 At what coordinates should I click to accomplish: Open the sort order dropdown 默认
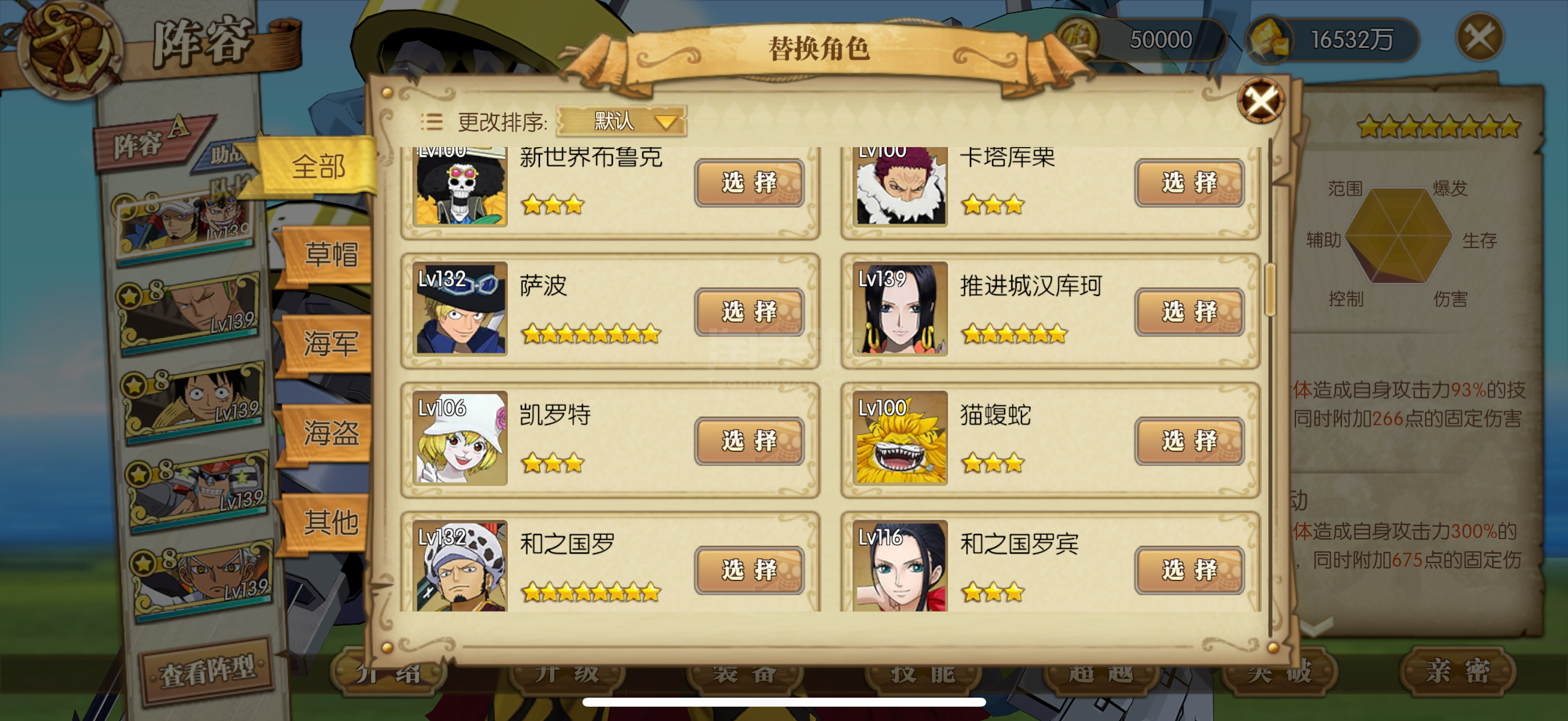(621, 122)
